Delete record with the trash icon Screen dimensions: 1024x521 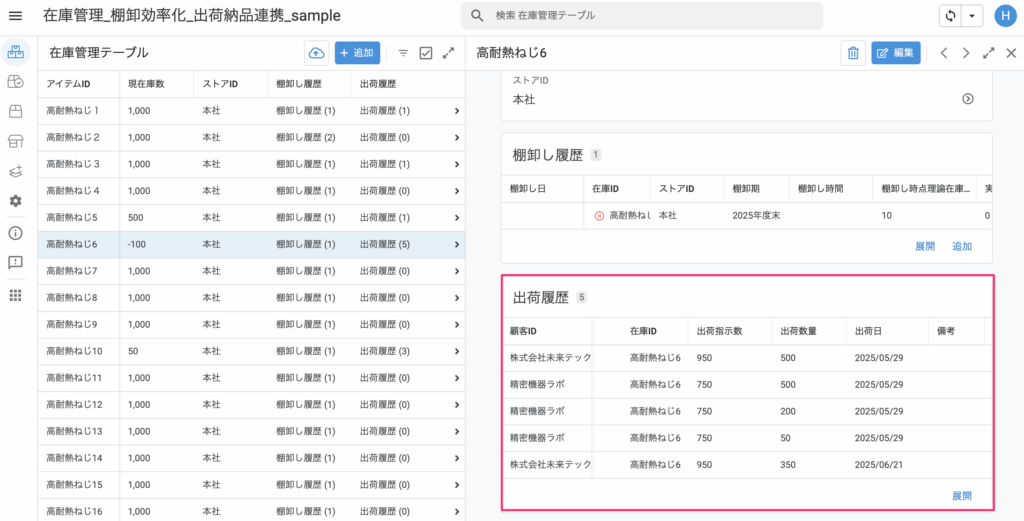tap(853, 53)
